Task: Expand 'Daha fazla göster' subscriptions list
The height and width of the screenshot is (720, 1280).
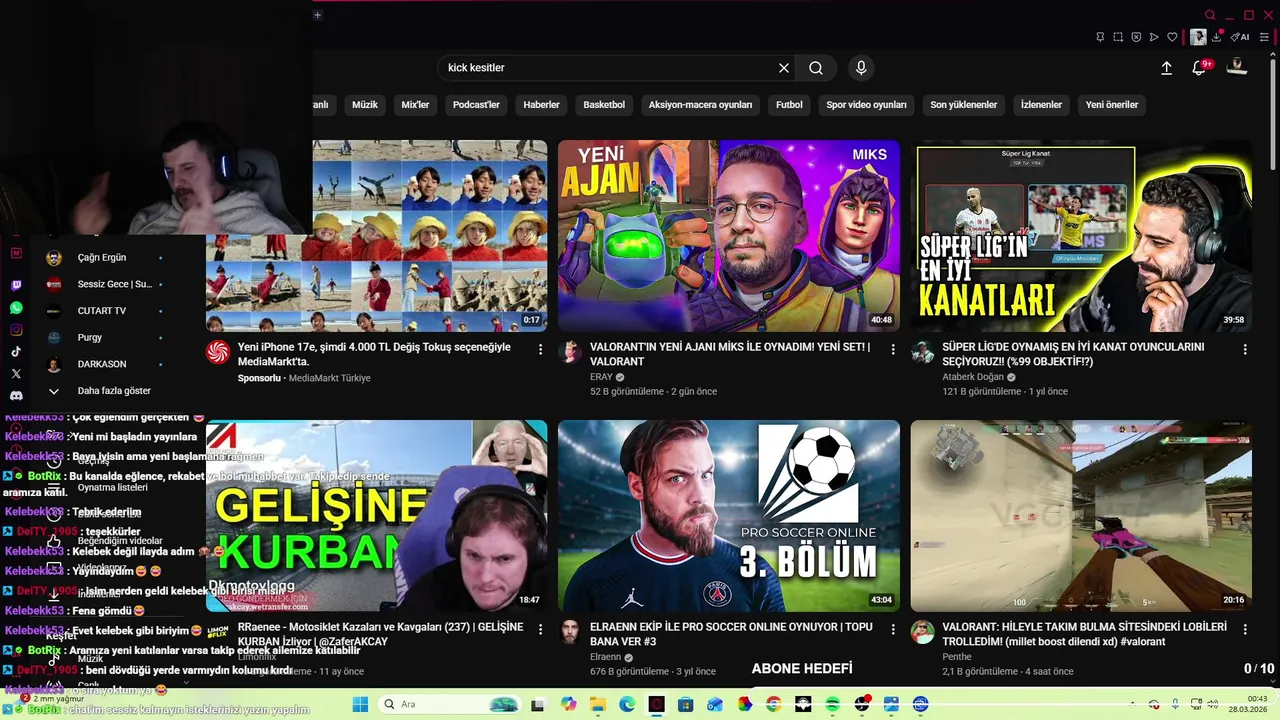Action: (114, 391)
